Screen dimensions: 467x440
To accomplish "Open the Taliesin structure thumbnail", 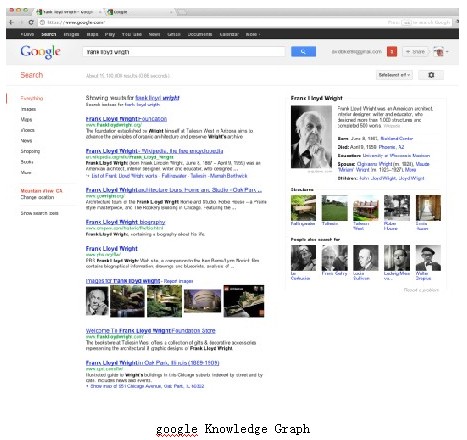I will coord(334,208).
